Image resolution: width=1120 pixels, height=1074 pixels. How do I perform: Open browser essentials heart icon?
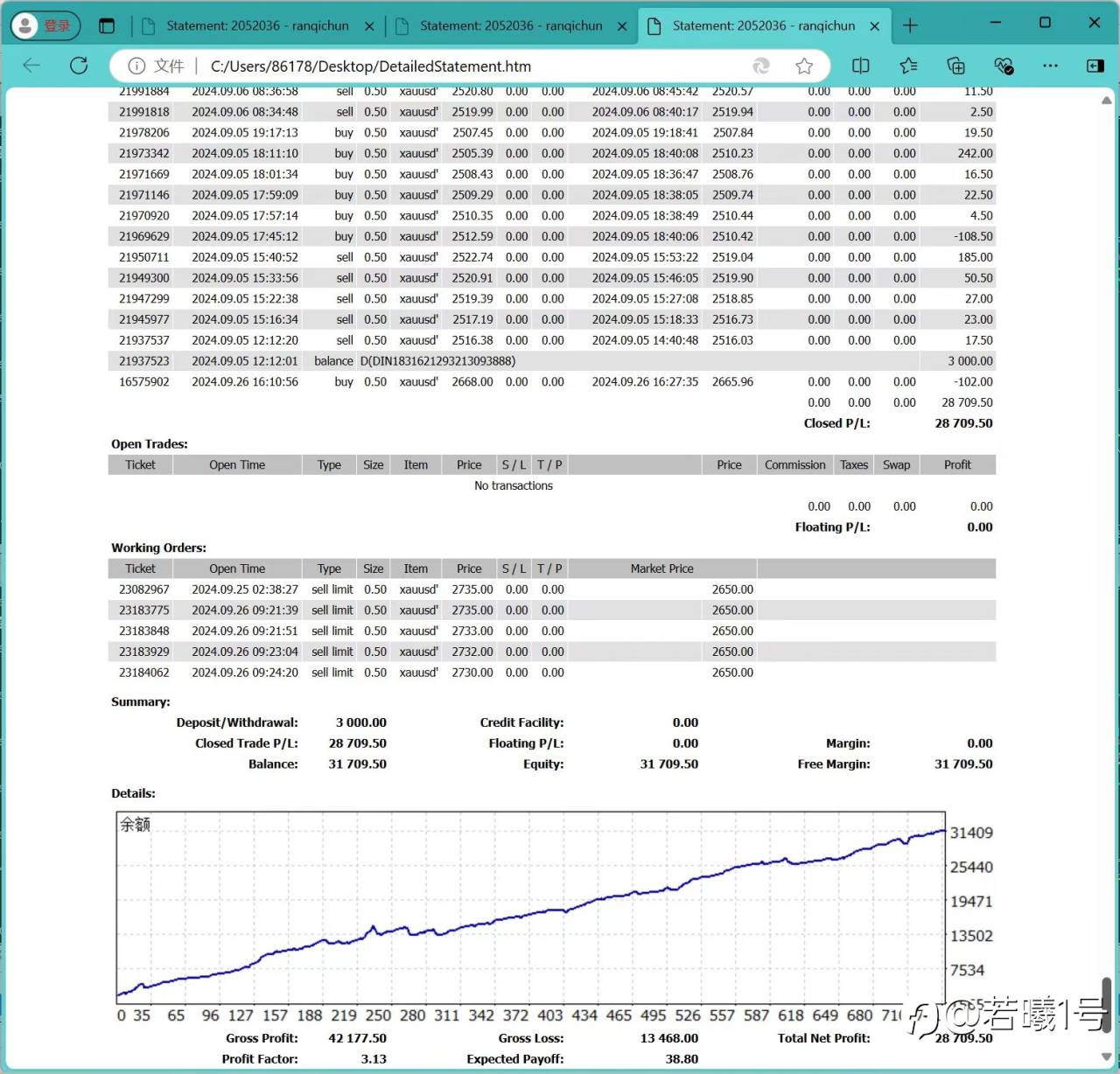click(x=1003, y=66)
